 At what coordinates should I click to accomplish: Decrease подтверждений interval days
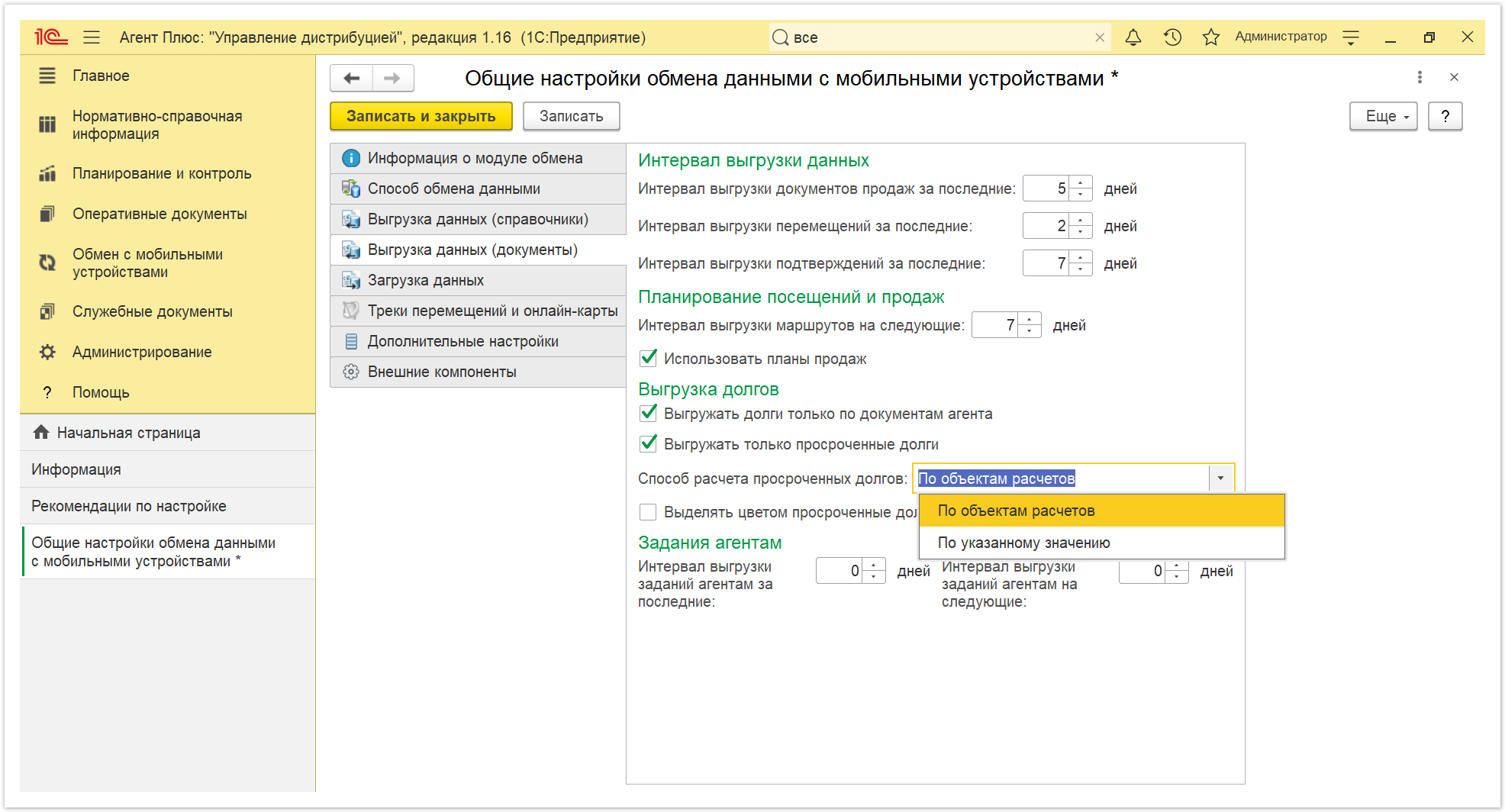click(1080, 269)
